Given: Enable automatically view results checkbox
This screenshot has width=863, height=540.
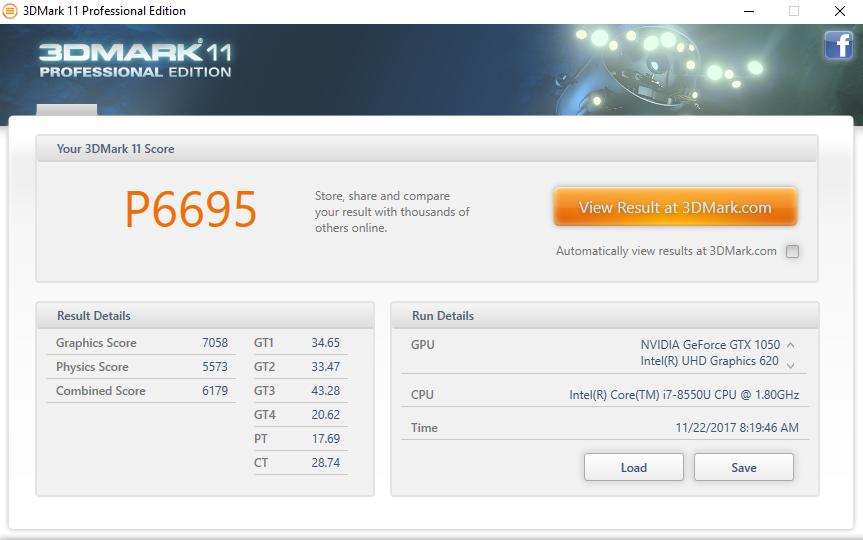Looking at the screenshot, I should [792, 252].
